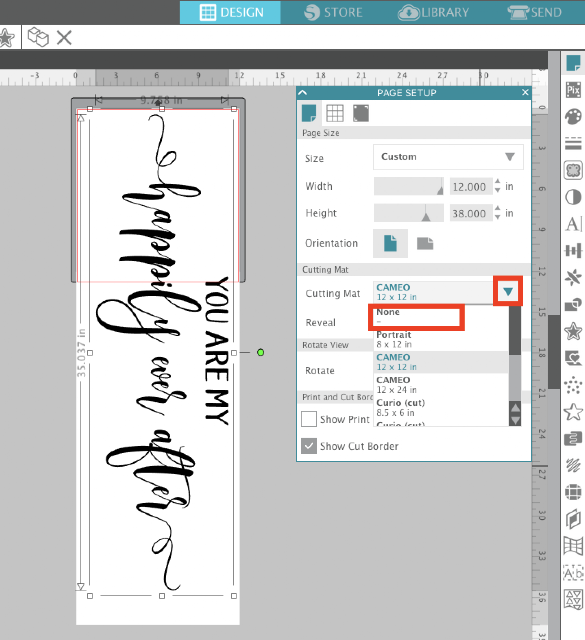585x640 pixels.
Task: Toggle the Show Print Border checkbox
Action: 309,419
